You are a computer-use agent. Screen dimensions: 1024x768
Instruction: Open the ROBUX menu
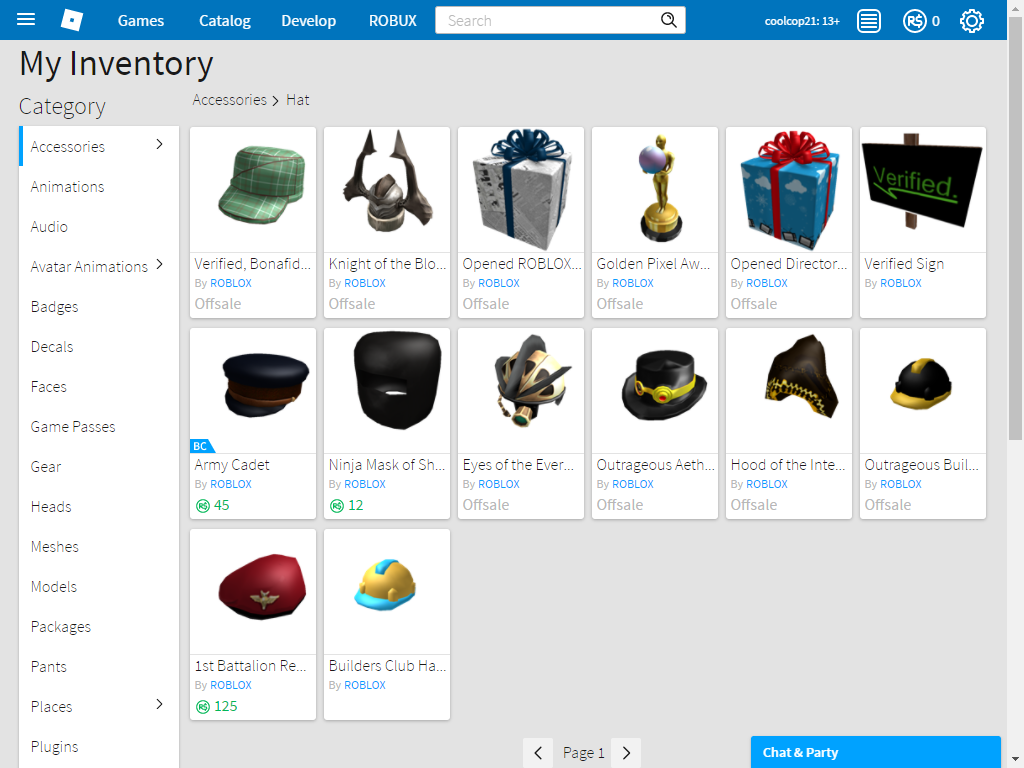(392, 21)
